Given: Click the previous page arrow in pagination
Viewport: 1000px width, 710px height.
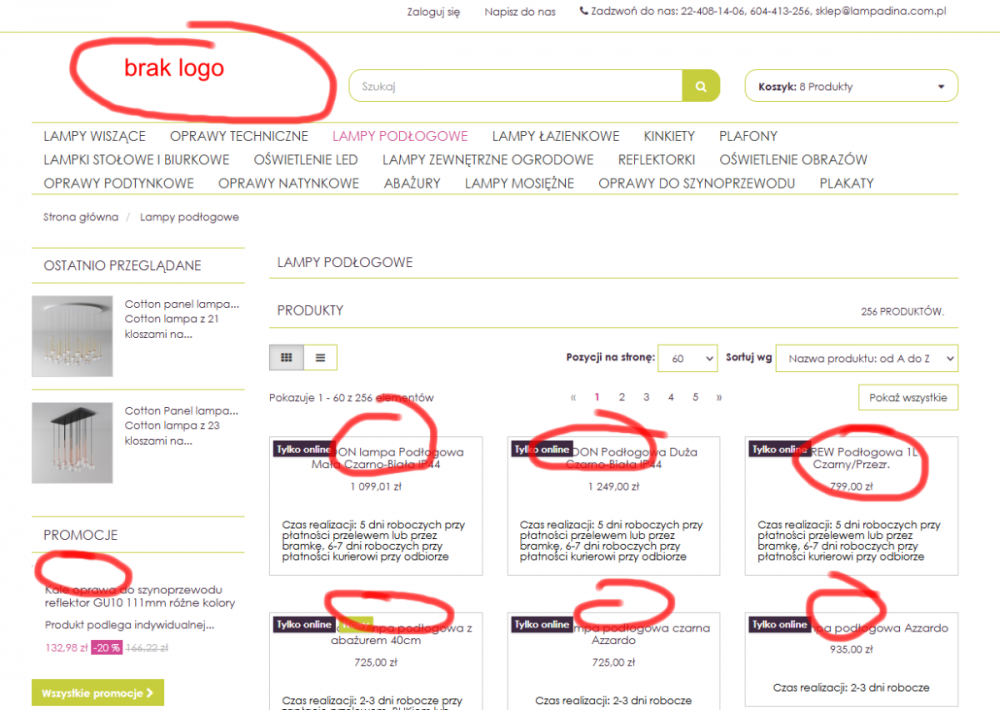Looking at the screenshot, I should (x=573, y=397).
